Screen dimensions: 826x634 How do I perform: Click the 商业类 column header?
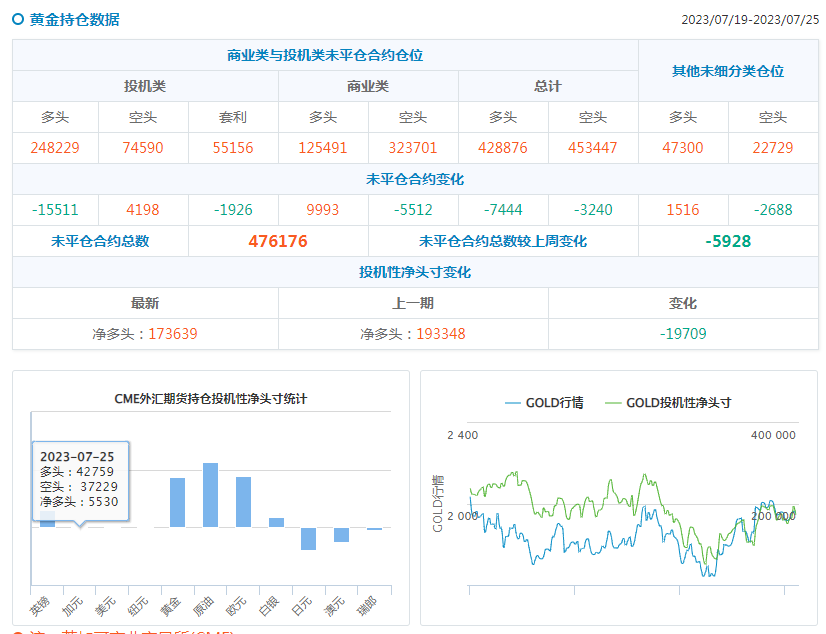(367, 87)
